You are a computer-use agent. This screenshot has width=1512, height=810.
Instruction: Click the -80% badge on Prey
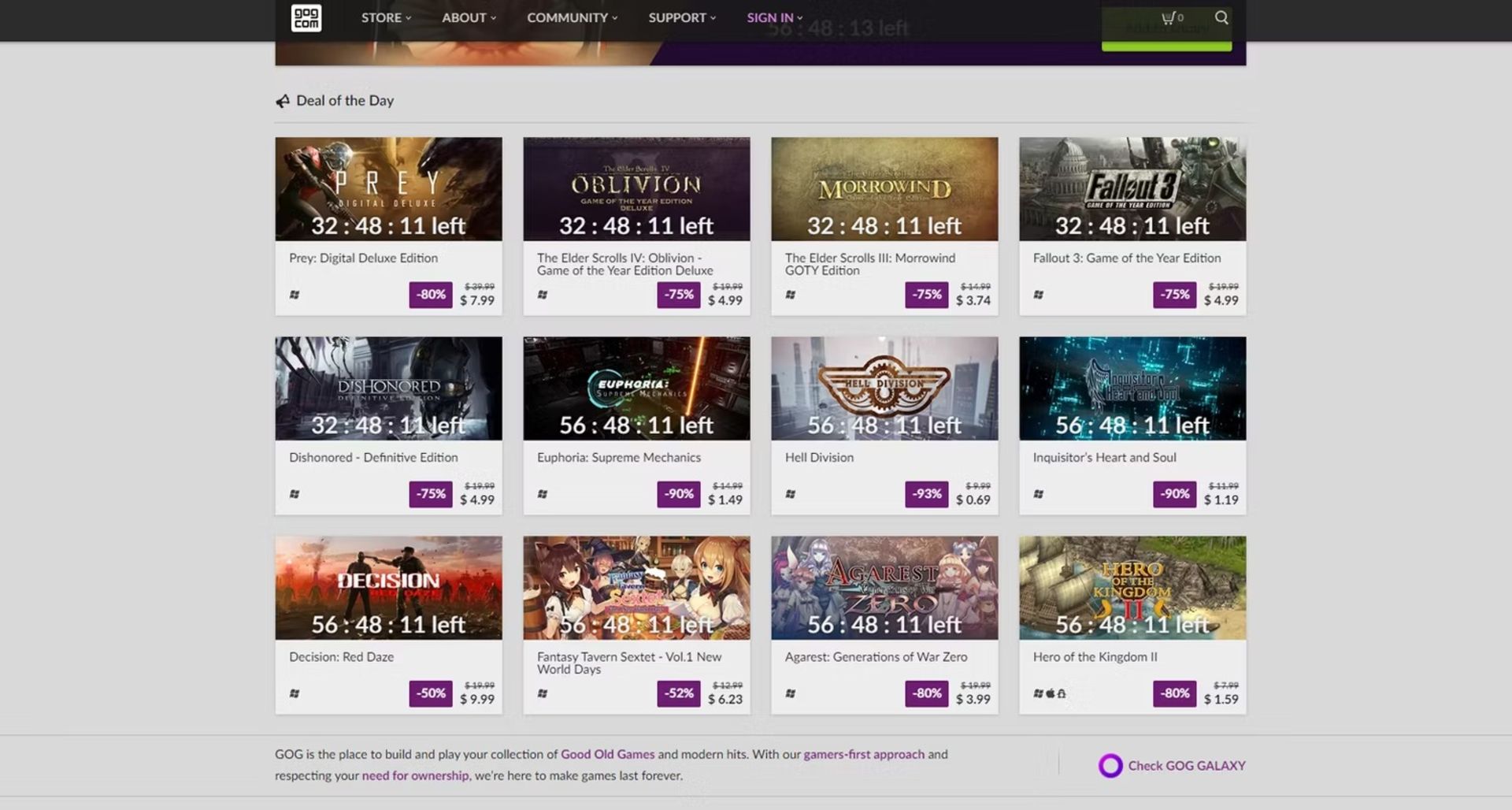pos(431,295)
